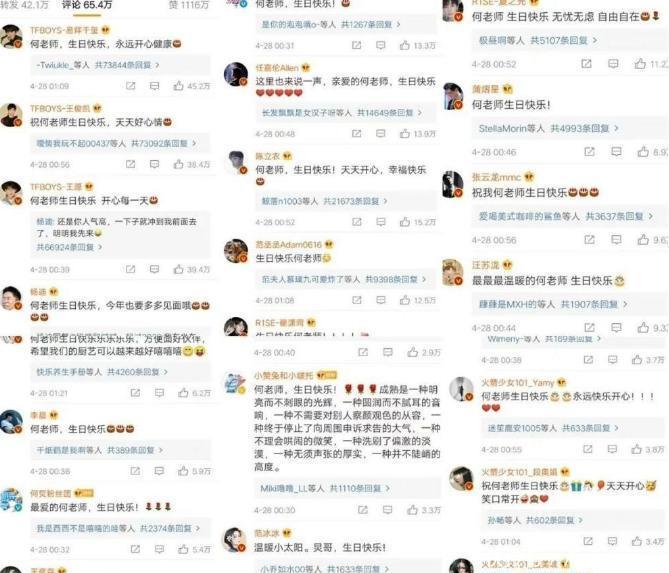Click thumbs-up icon showing 5.9万
This screenshot has width=669, height=573.
[x=183, y=471]
